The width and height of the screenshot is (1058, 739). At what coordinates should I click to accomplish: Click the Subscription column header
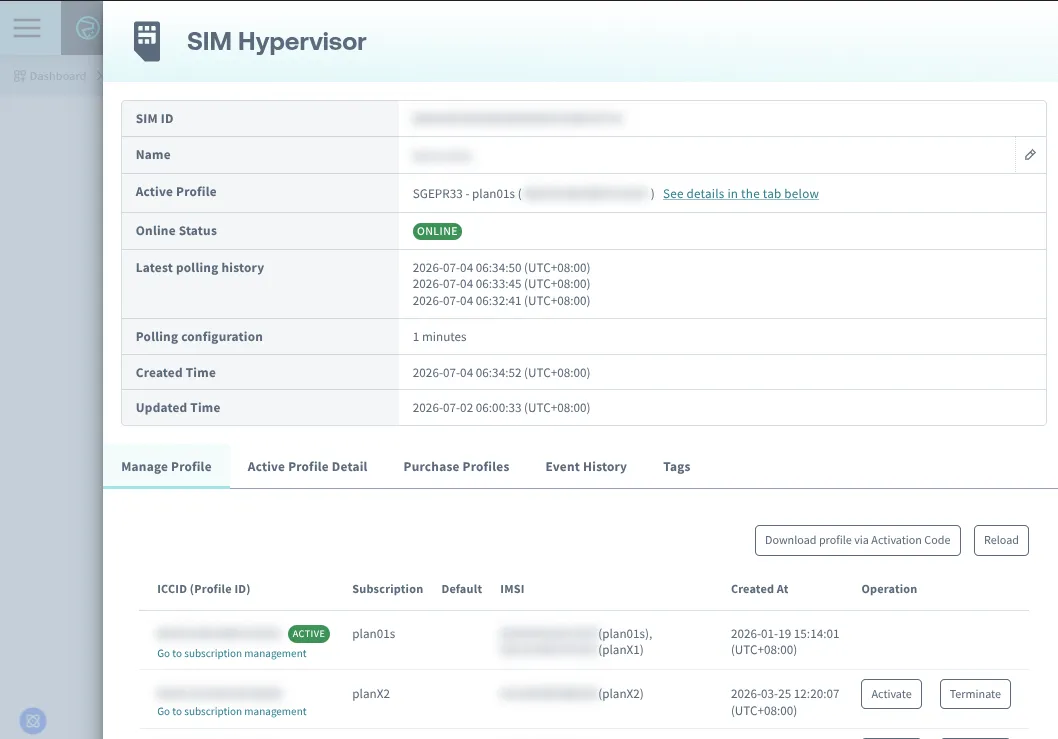(387, 589)
